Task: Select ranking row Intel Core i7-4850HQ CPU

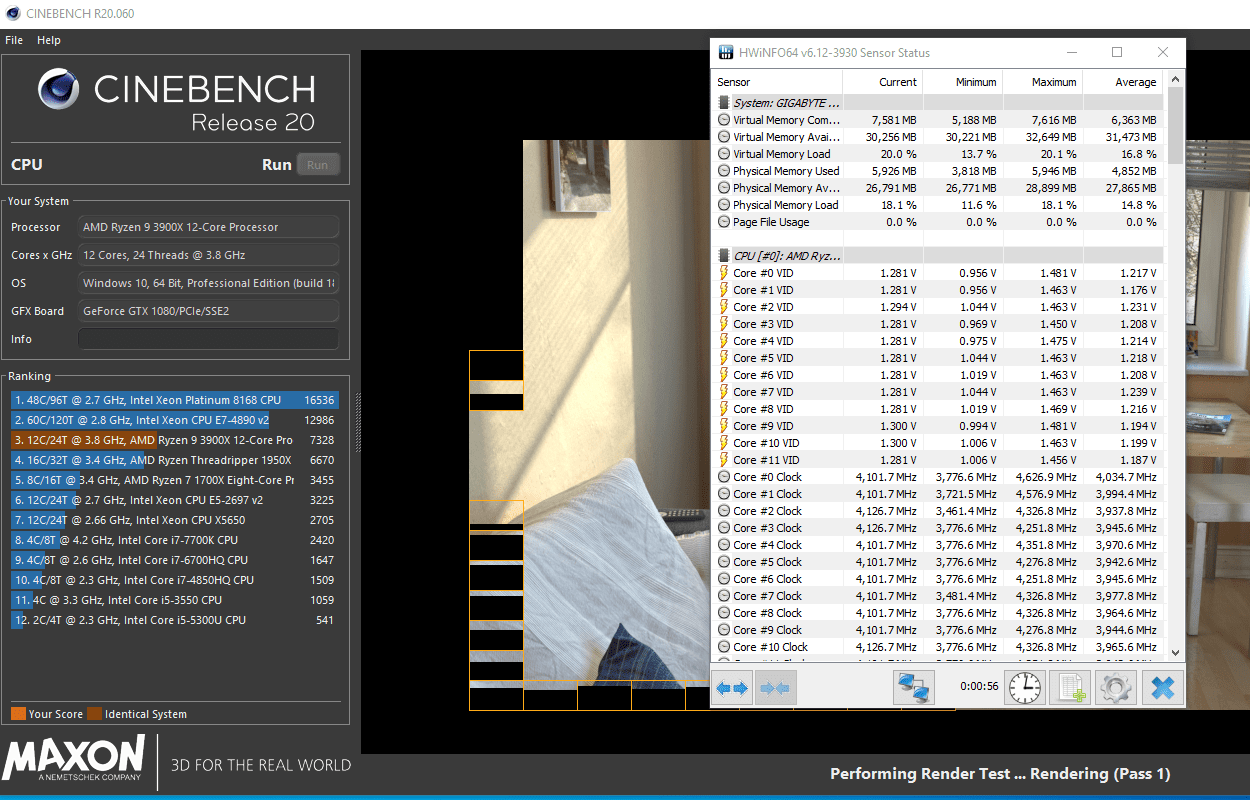Action: [175, 580]
